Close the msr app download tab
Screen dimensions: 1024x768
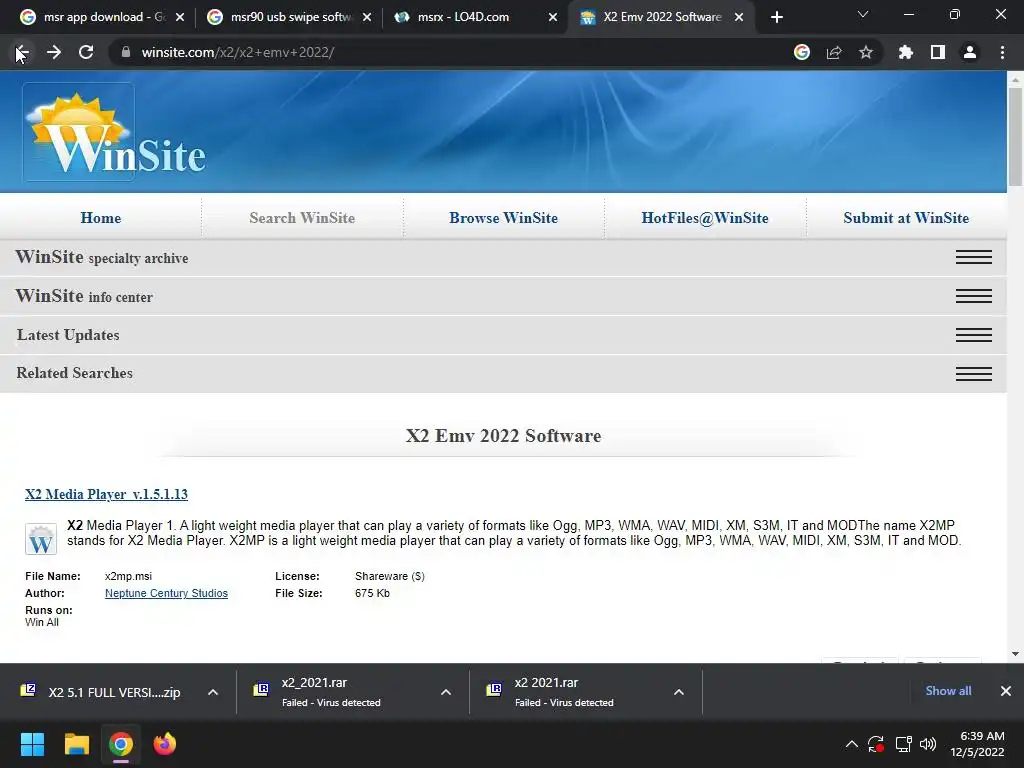click(x=180, y=17)
